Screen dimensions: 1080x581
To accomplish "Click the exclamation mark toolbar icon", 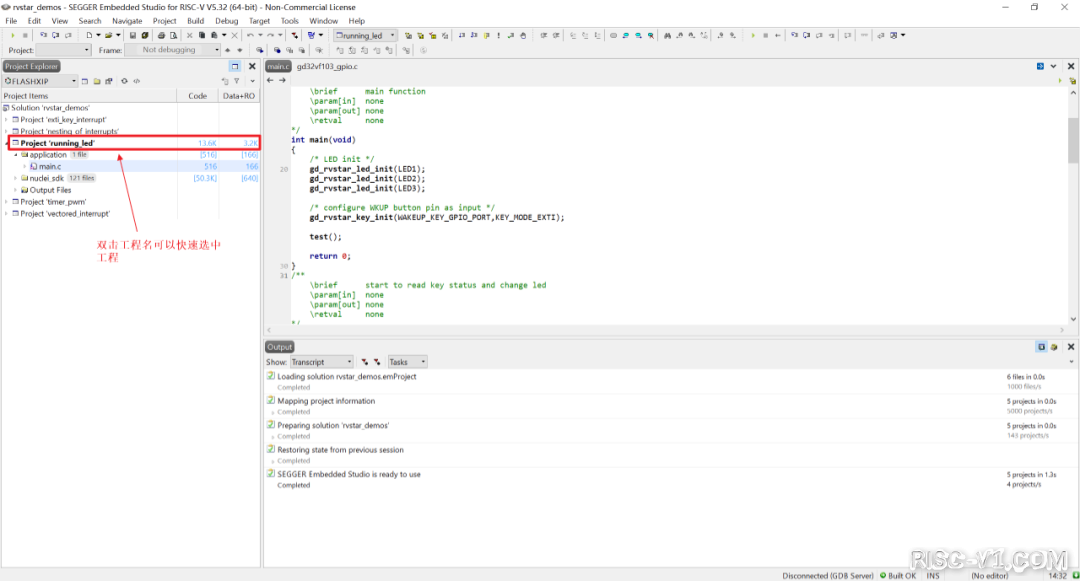I will point(499,35).
